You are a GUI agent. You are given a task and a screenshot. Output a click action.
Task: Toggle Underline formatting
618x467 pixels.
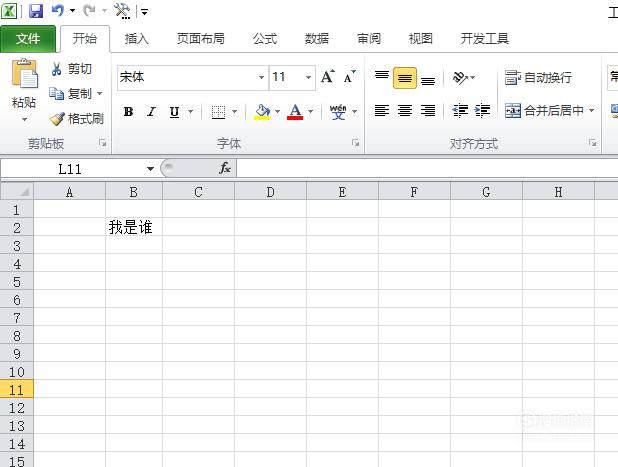(174, 112)
